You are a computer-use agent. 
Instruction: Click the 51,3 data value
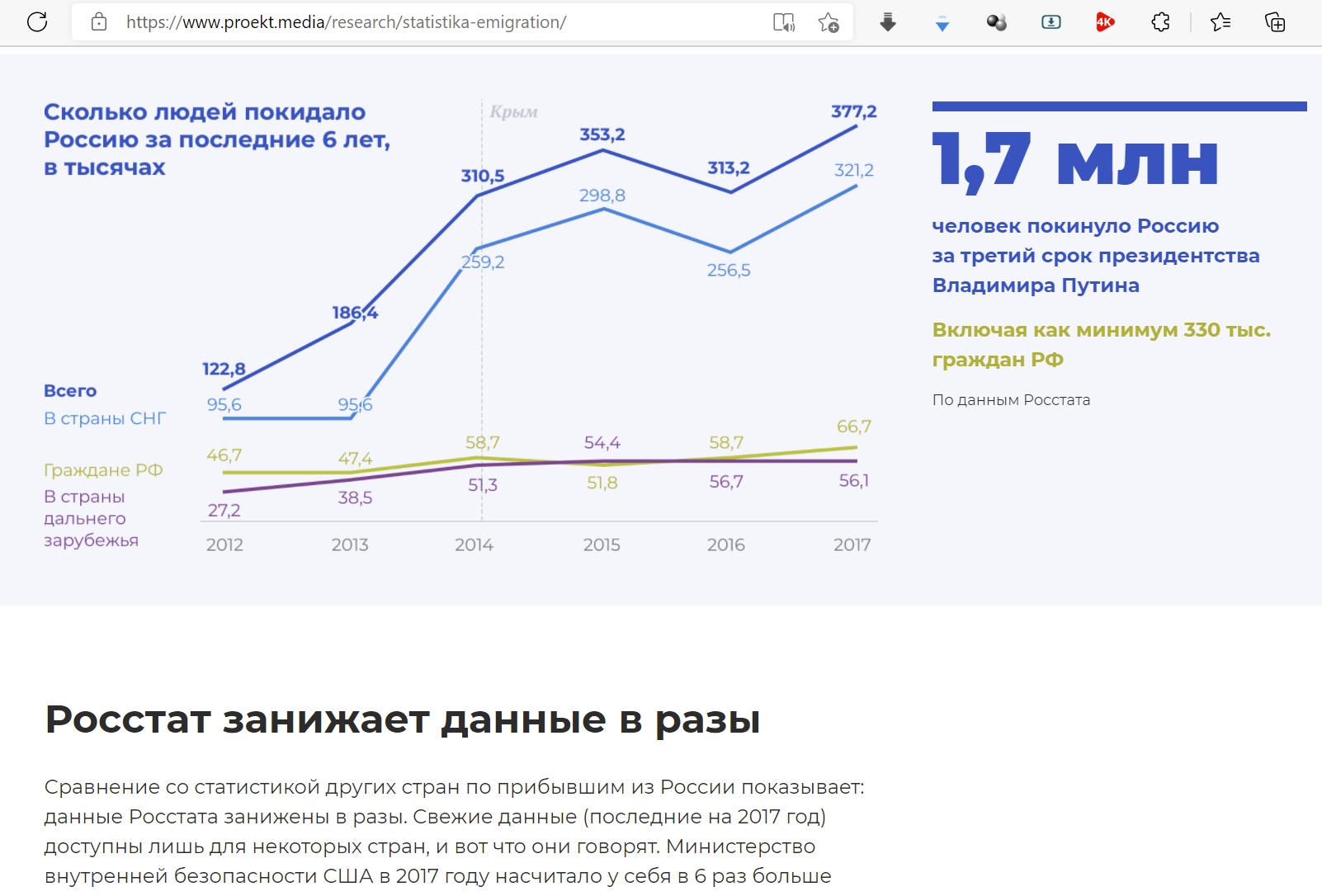click(x=483, y=485)
